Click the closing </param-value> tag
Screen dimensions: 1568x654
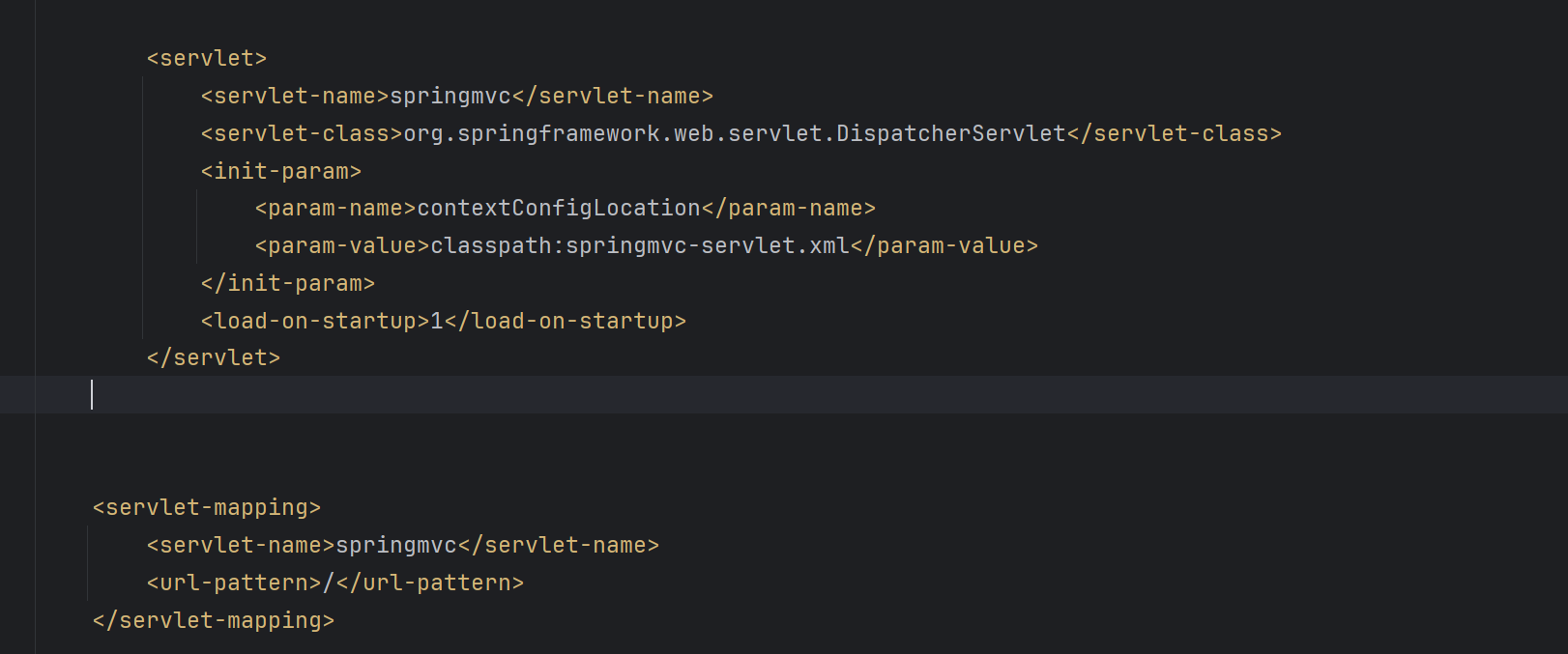pyautogui.click(x=944, y=246)
